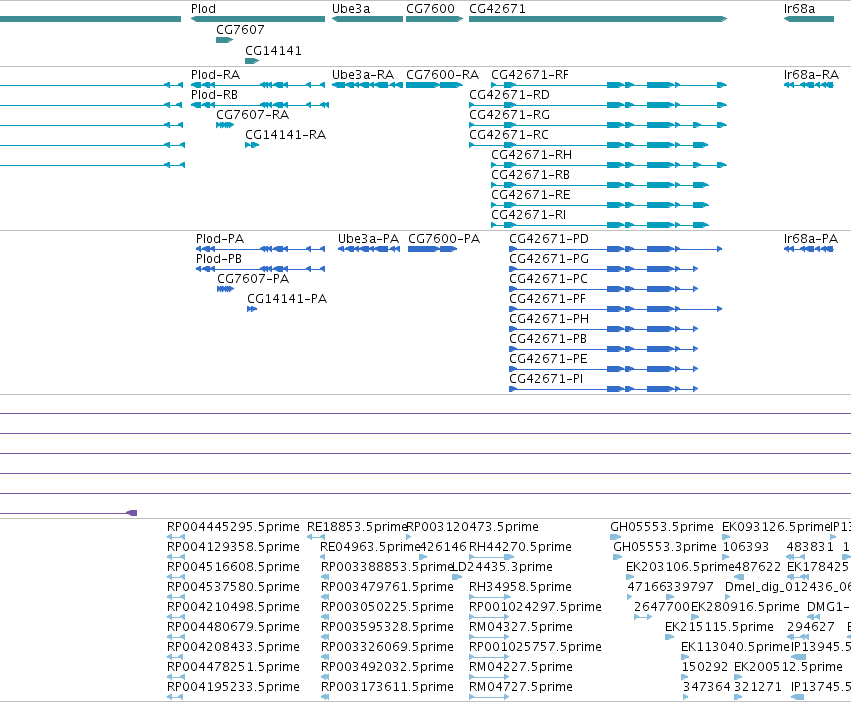Select the CG42671-RH transcript label

(x=531, y=155)
